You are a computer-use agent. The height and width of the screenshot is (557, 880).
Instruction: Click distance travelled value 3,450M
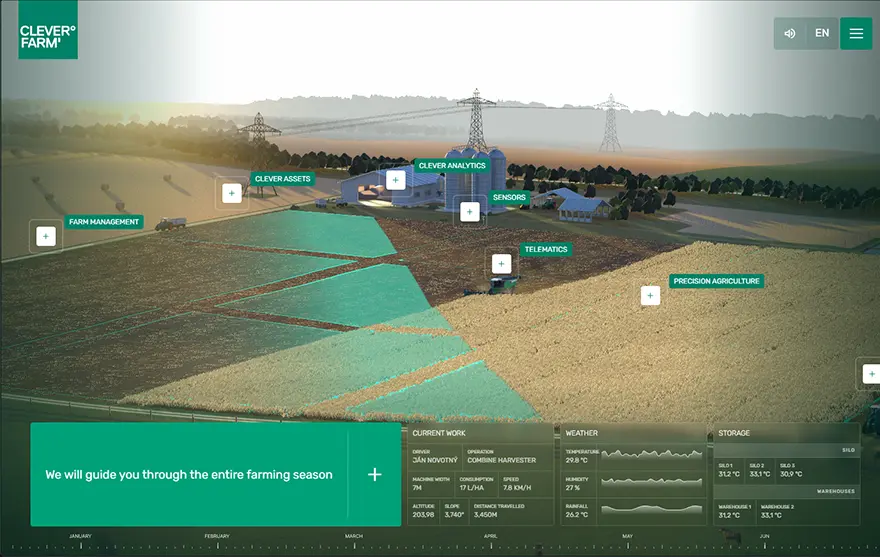pyautogui.click(x=485, y=514)
